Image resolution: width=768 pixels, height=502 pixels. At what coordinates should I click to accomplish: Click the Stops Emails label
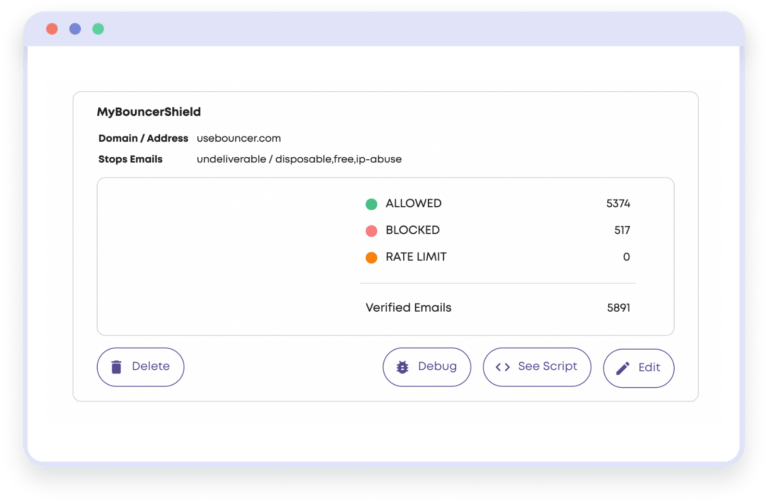pos(130,159)
